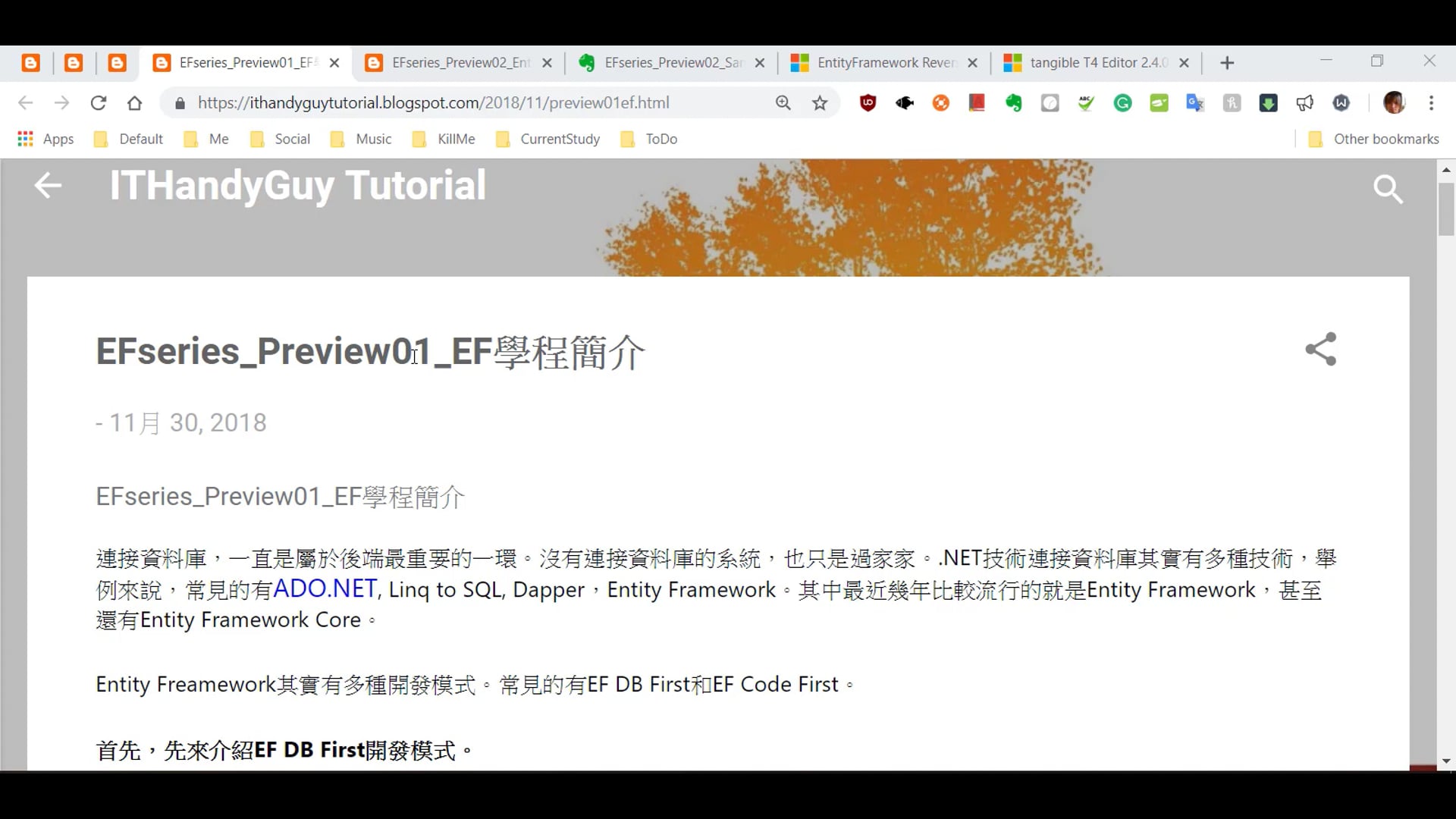
Task: Open the blog post search
Action: pos(1389,189)
